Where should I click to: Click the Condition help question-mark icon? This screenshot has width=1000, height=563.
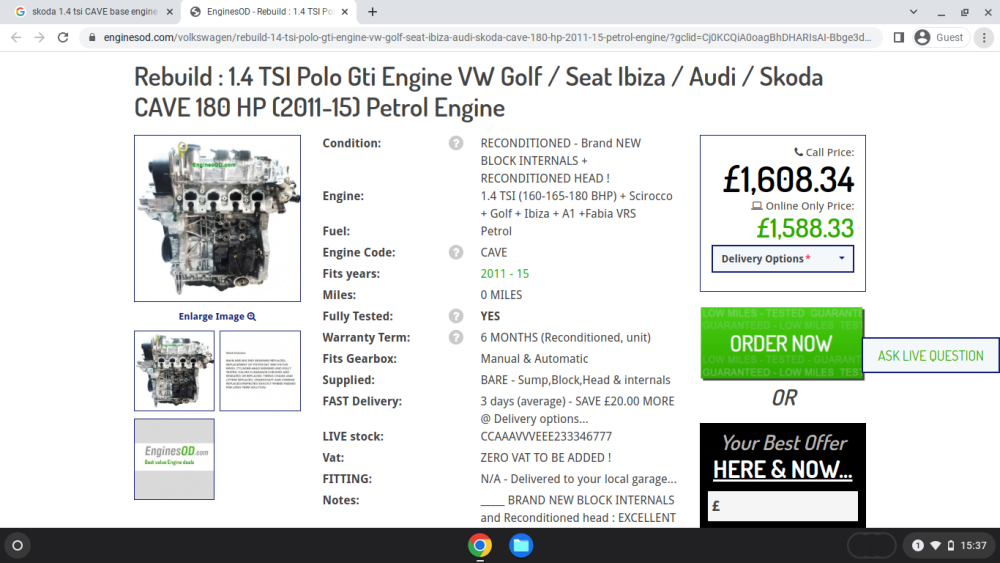[x=455, y=143]
